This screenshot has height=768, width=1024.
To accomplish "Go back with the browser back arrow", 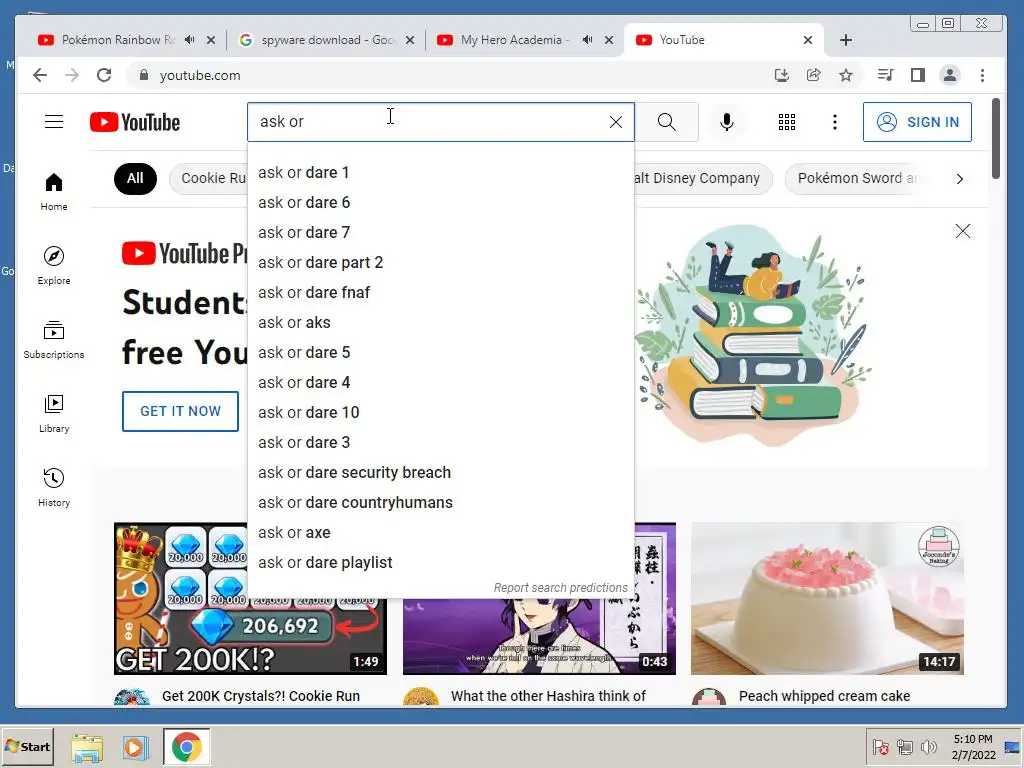I will click(40, 75).
